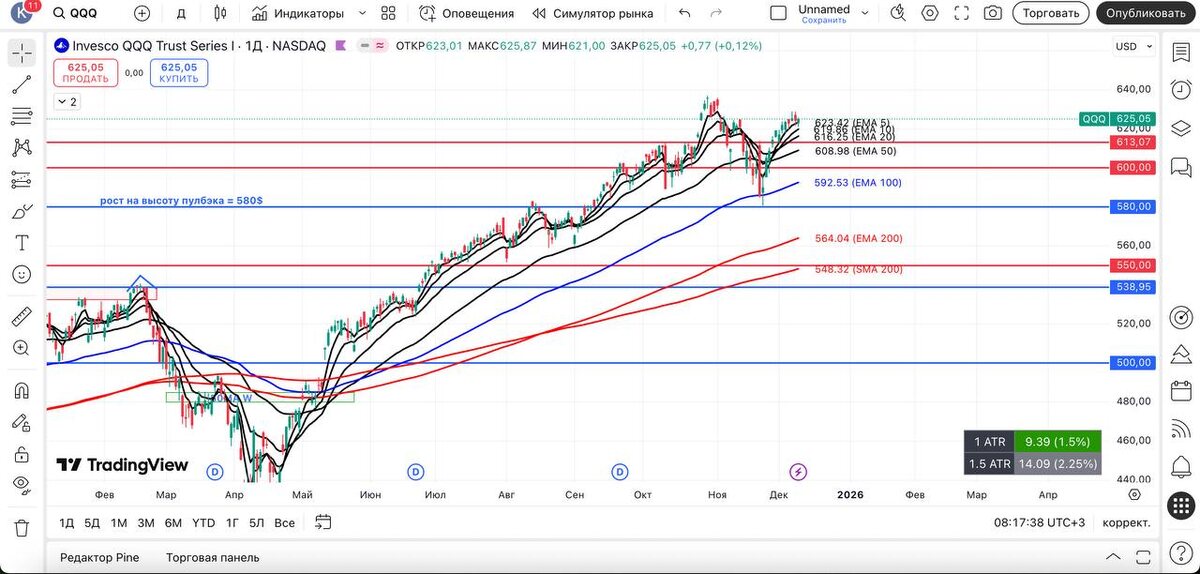Activate the zoom in tool

coord(21,348)
